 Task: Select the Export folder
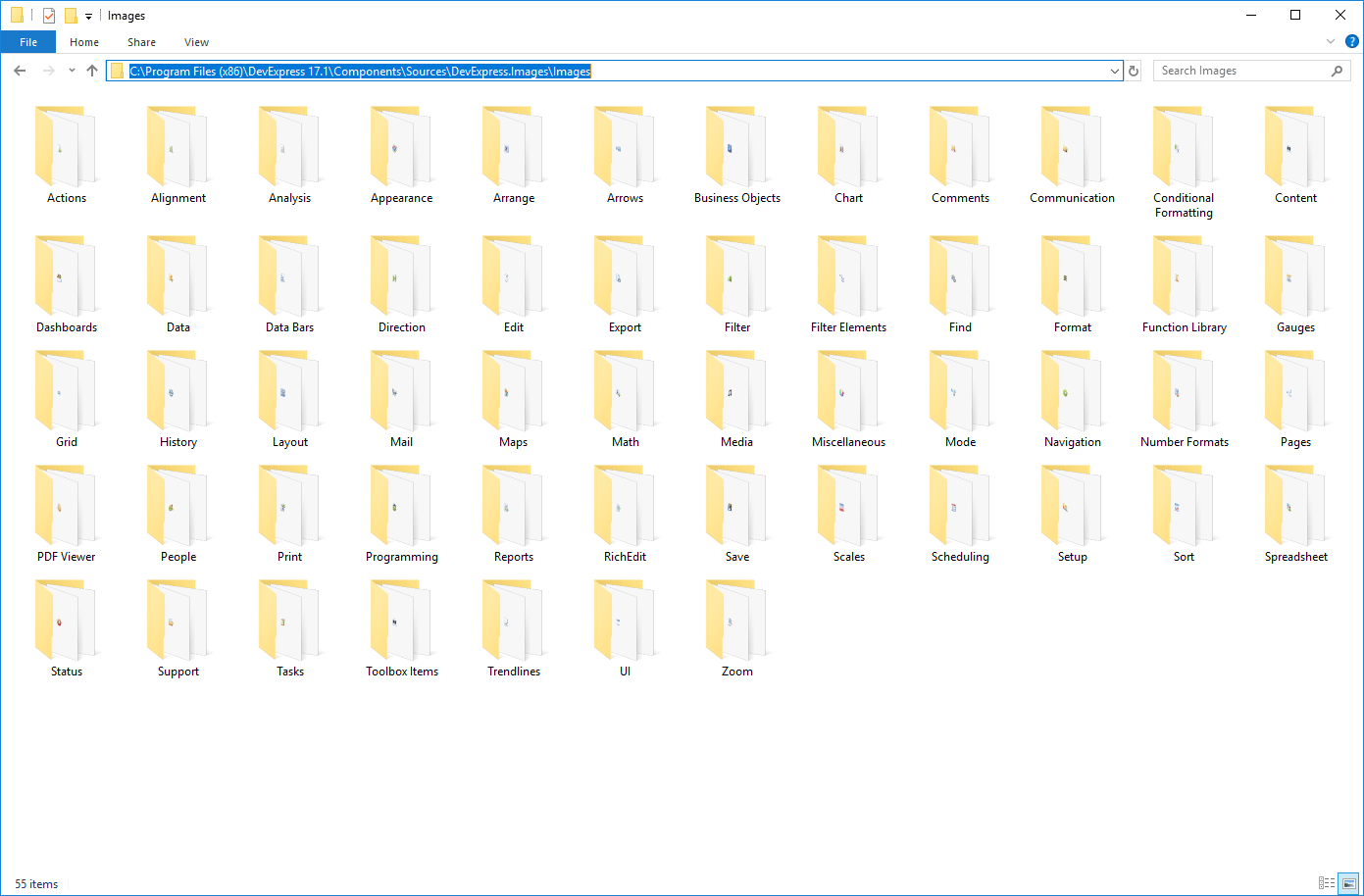pos(626,285)
